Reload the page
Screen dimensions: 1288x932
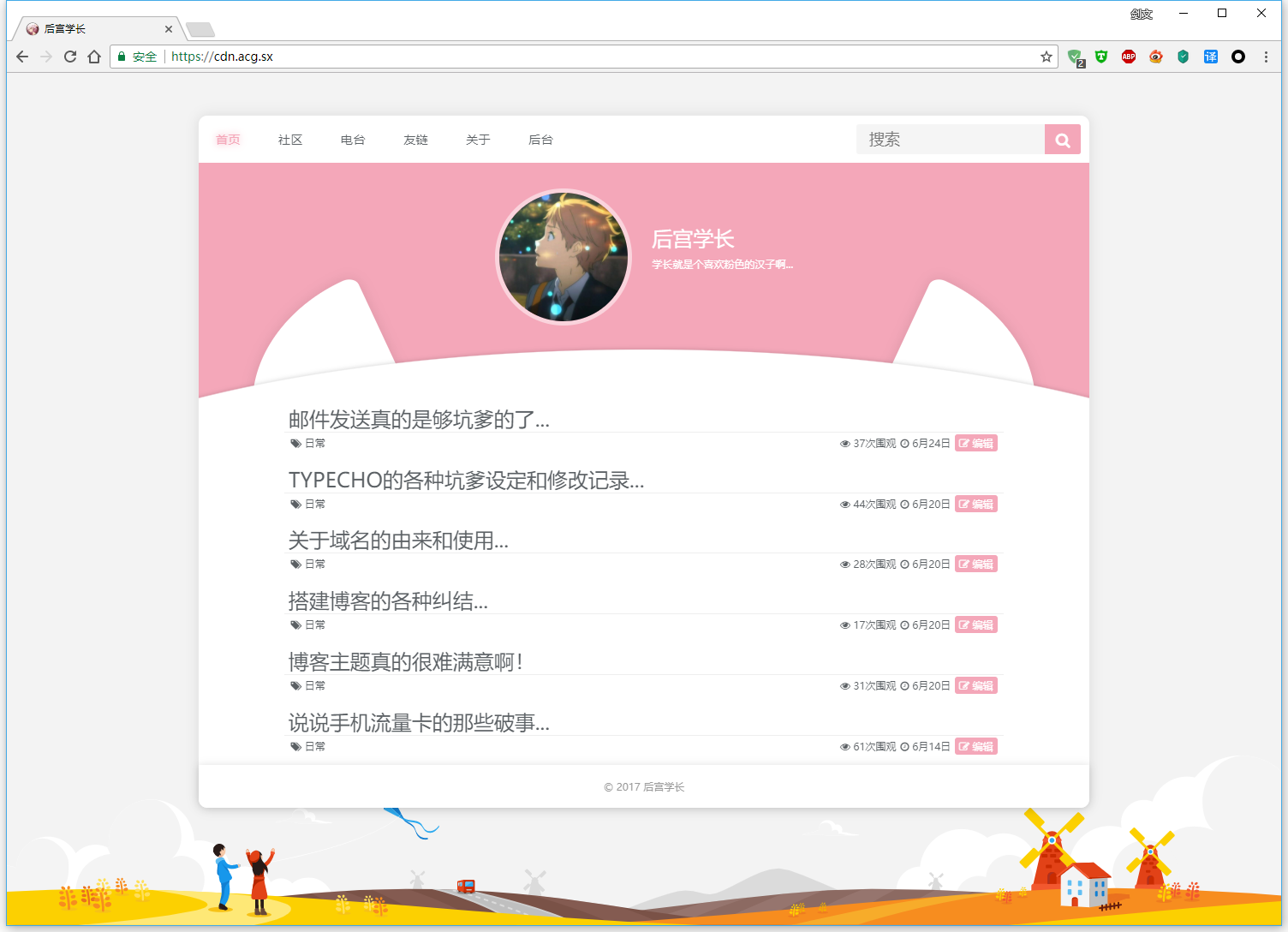(70, 57)
